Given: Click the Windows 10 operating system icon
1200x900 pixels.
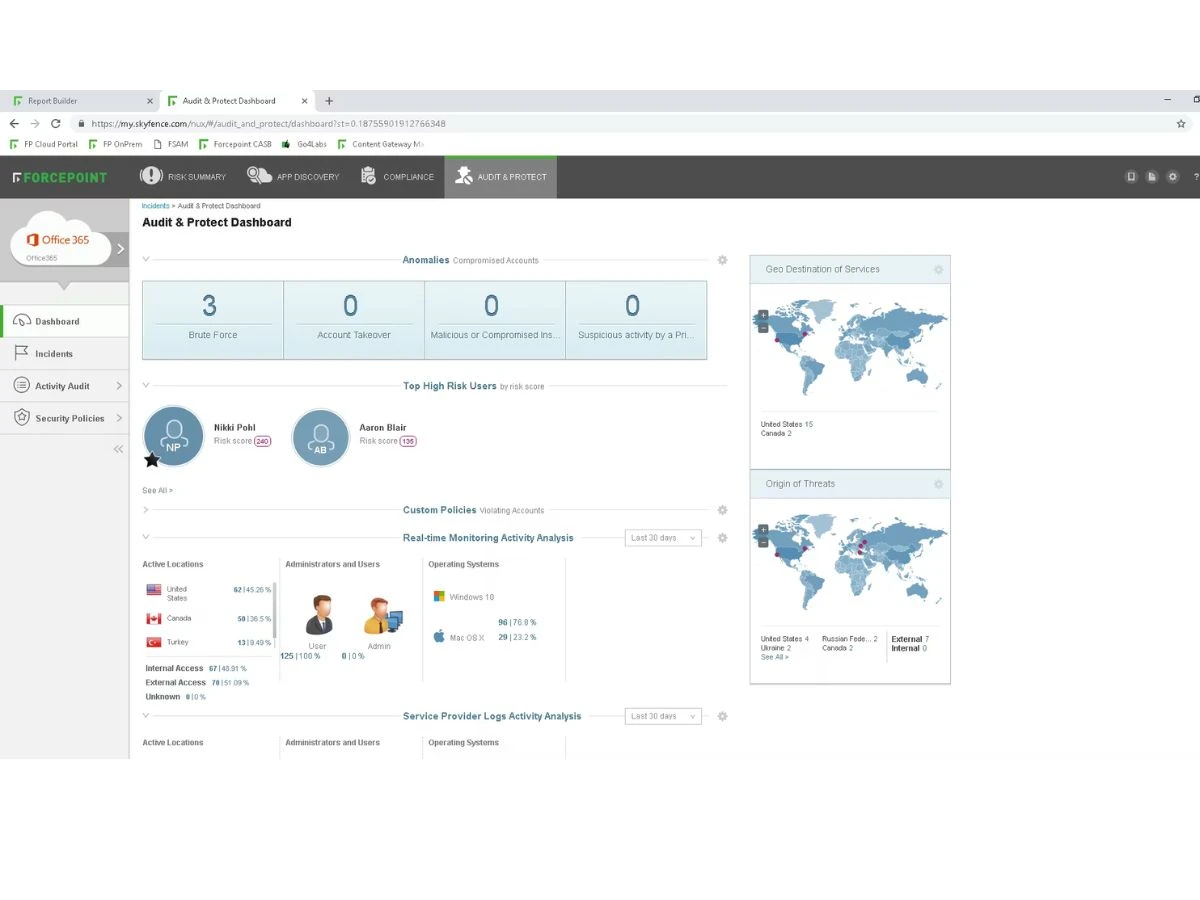Looking at the screenshot, I should coord(439,596).
